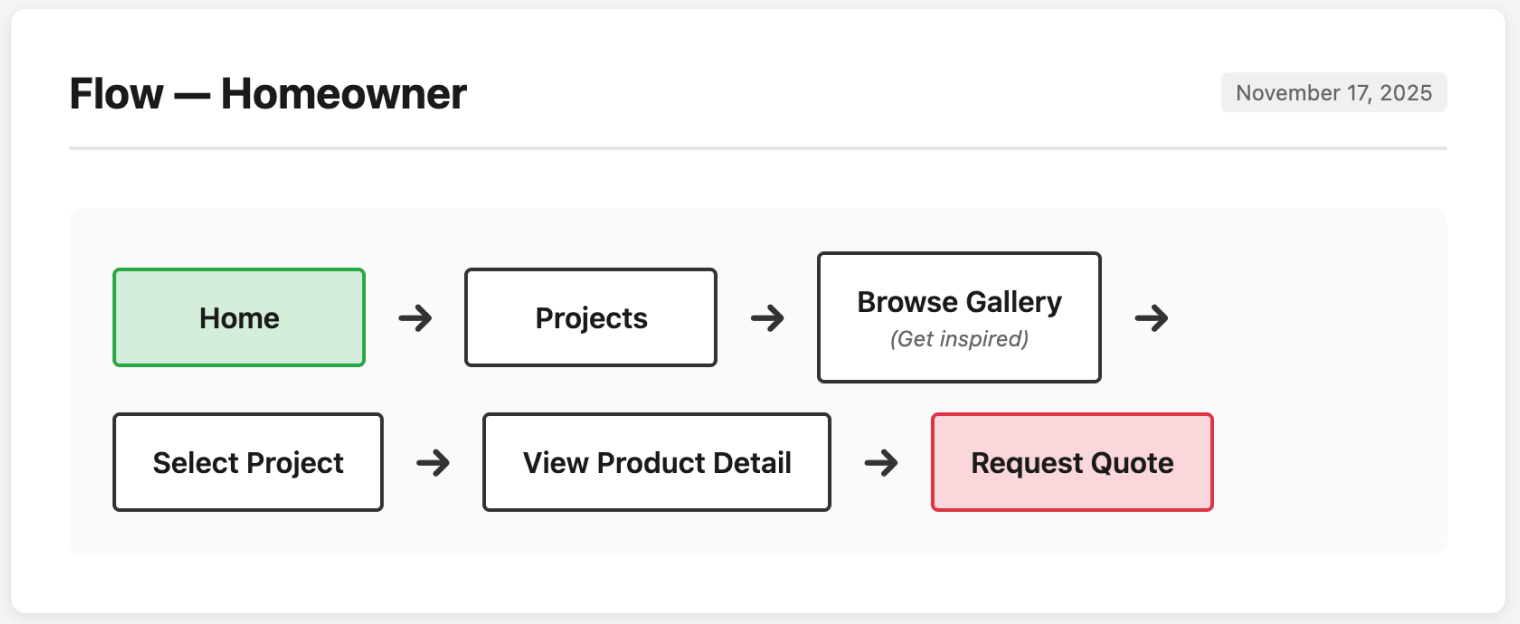The image size is (1520, 624).
Task: Select the green Home step
Action: 239,318
